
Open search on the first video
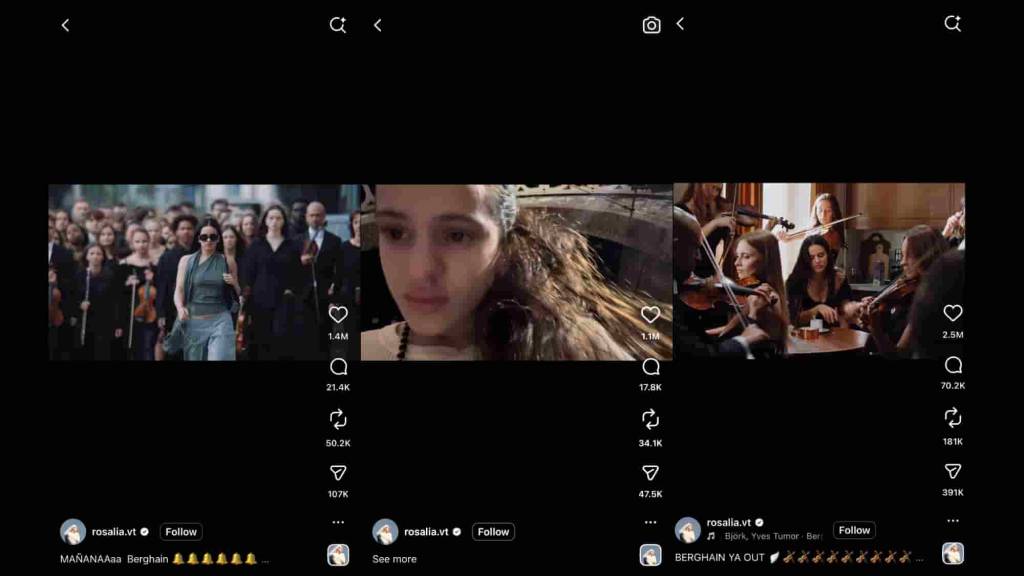coord(338,25)
